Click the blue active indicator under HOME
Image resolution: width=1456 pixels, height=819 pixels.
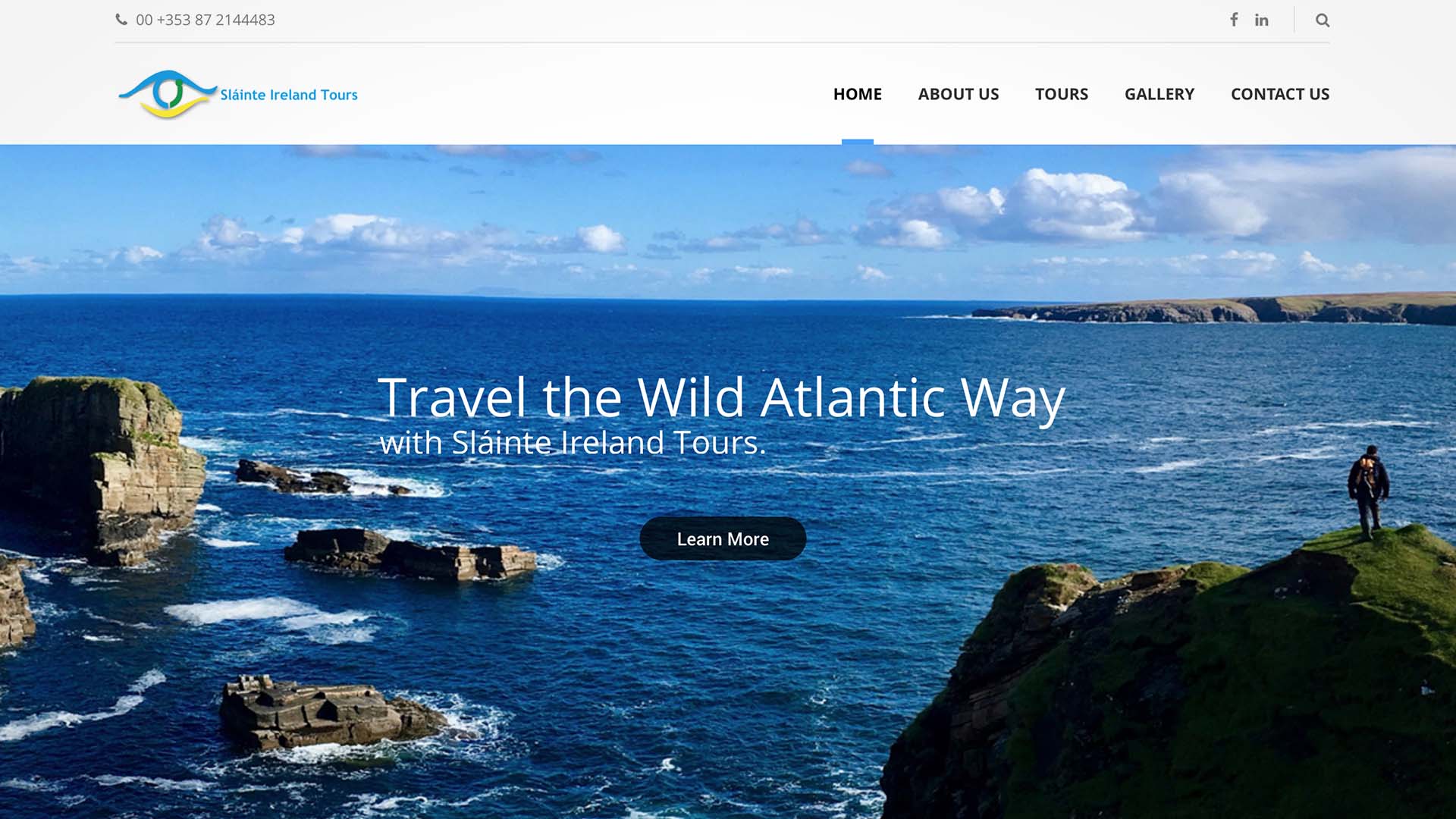[858, 142]
